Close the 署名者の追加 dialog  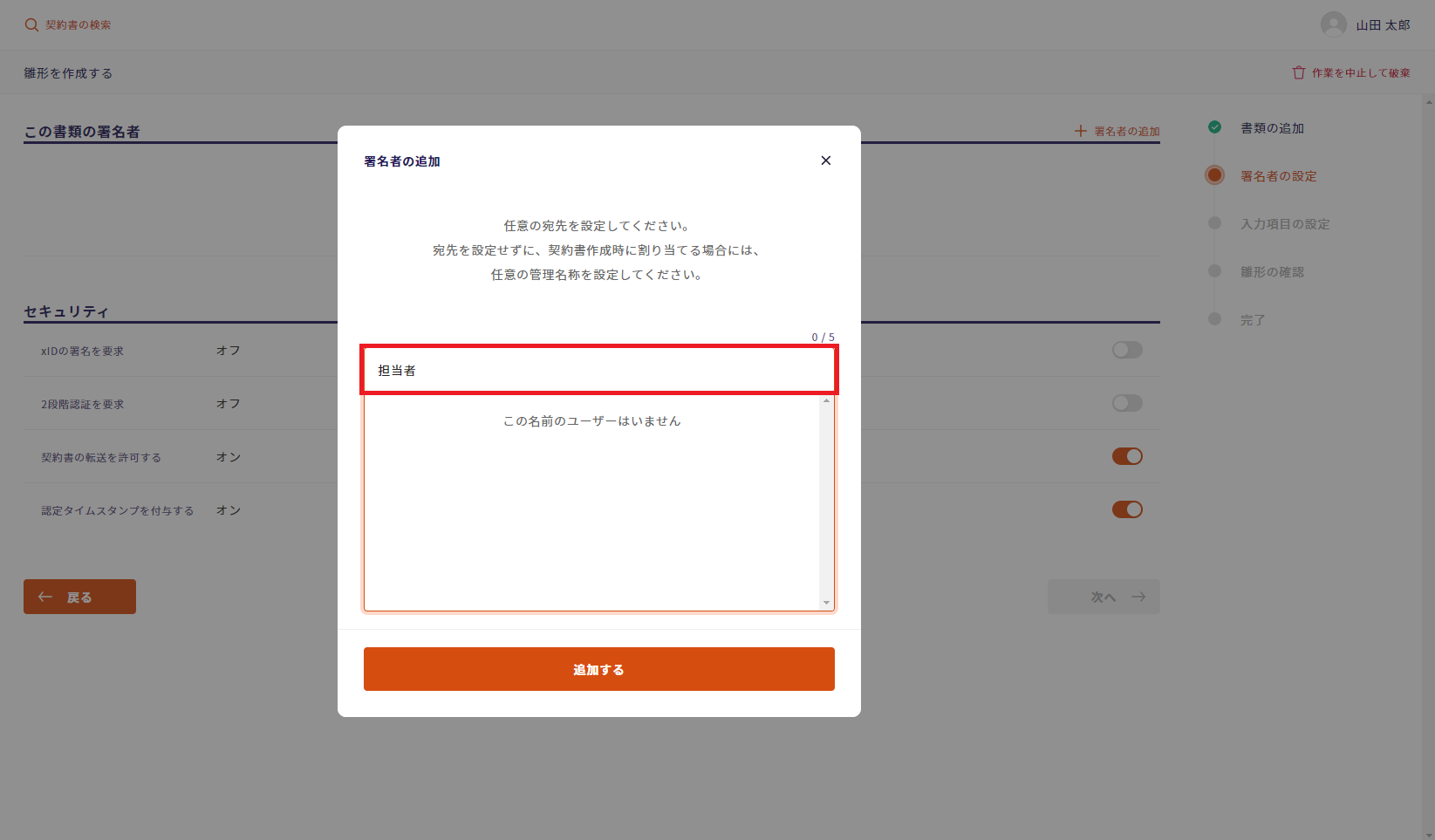[825, 160]
